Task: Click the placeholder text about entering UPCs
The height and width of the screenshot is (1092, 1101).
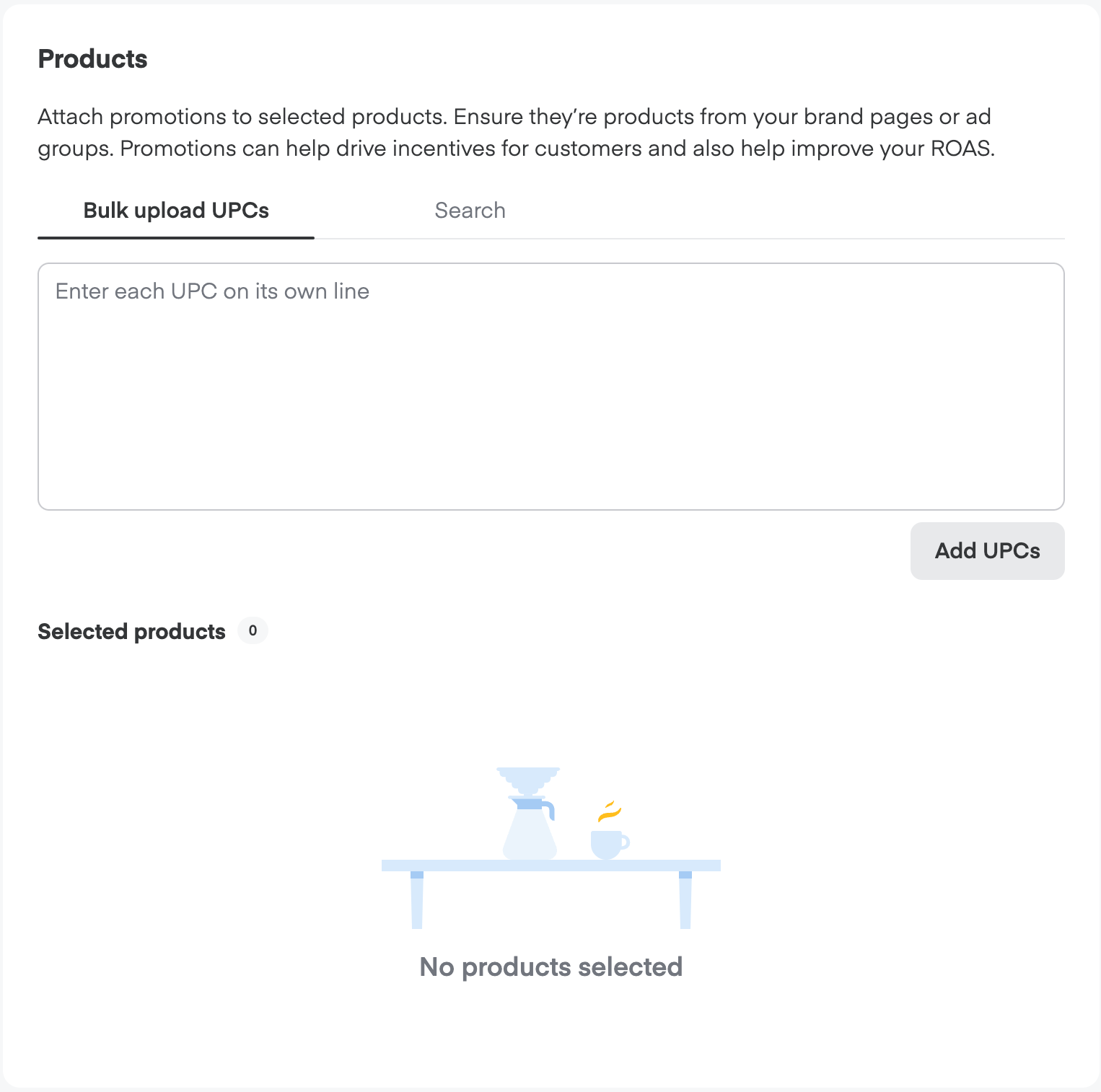Action: click(x=212, y=291)
